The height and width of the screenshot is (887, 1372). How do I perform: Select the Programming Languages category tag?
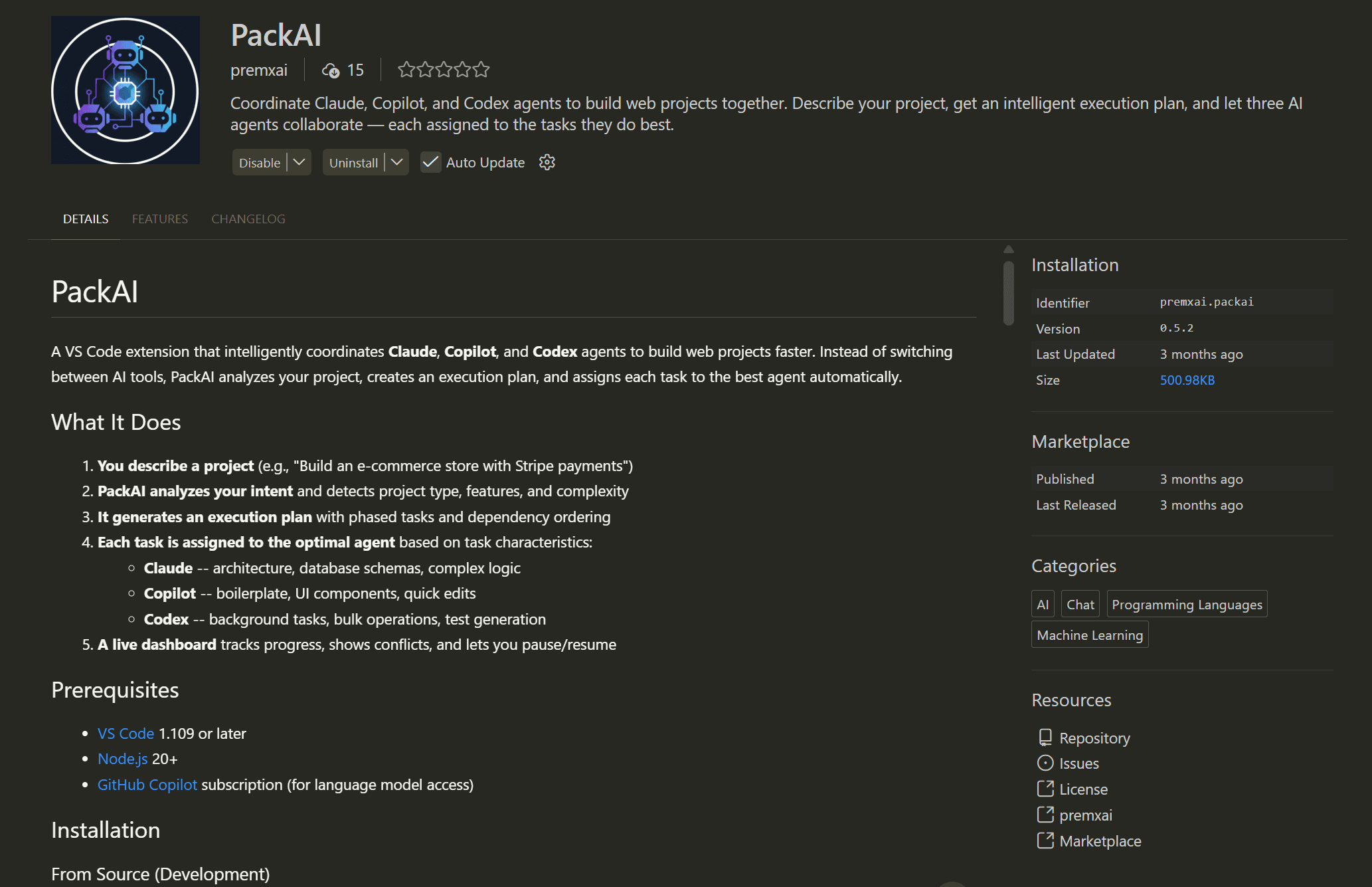point(1187,604)
